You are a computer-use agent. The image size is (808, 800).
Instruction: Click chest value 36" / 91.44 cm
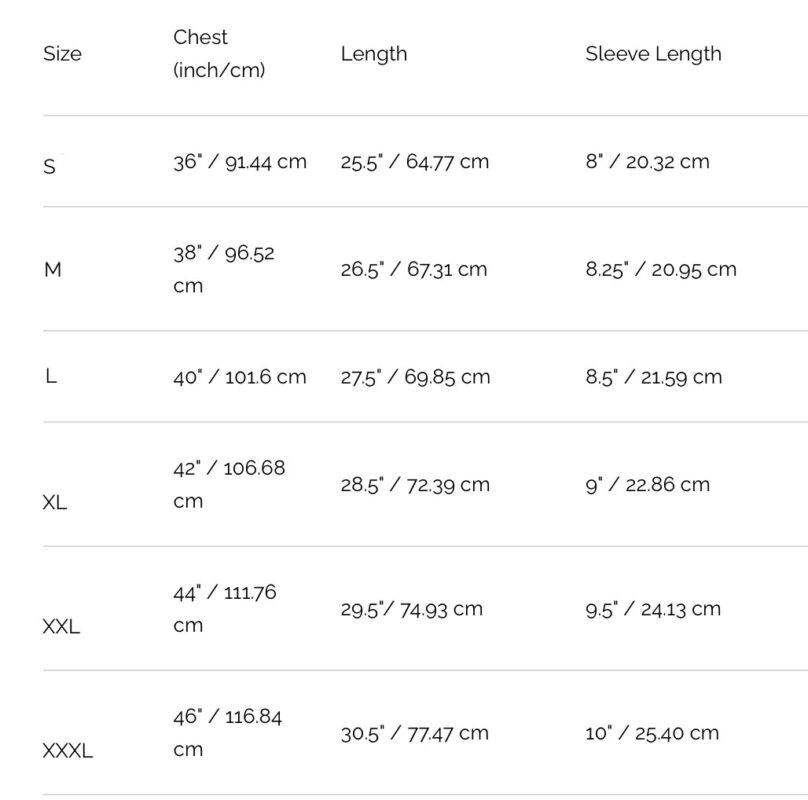[240, 162]
